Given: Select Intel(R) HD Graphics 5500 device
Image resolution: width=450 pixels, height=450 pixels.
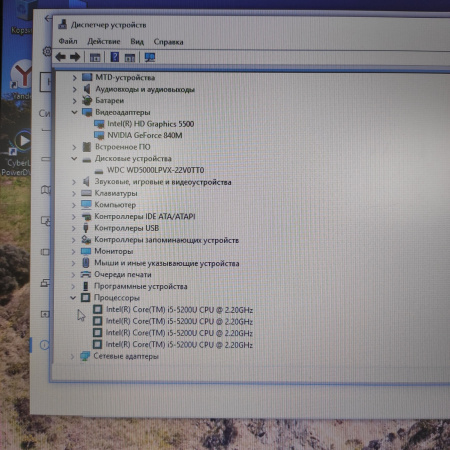Looking at the screenshot, I should (151, 124).
